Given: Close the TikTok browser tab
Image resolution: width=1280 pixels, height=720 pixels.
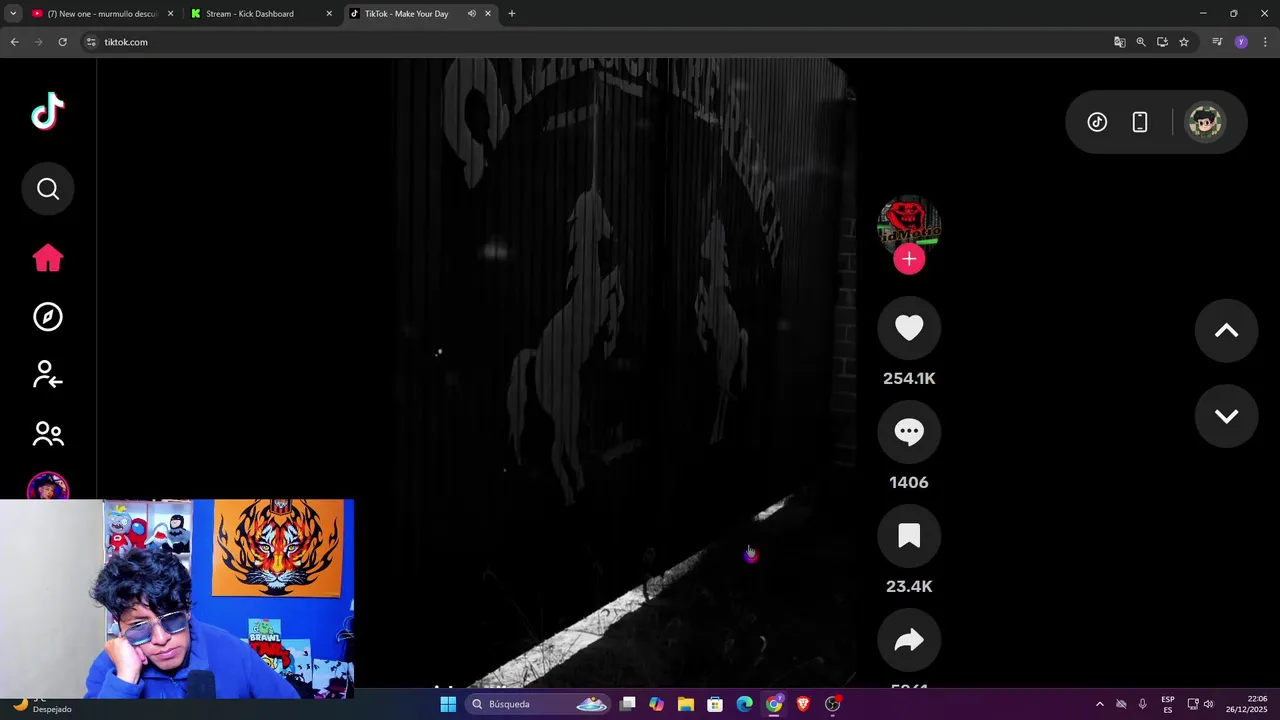Looking at the screenshot, I should (x=488, y=14).
